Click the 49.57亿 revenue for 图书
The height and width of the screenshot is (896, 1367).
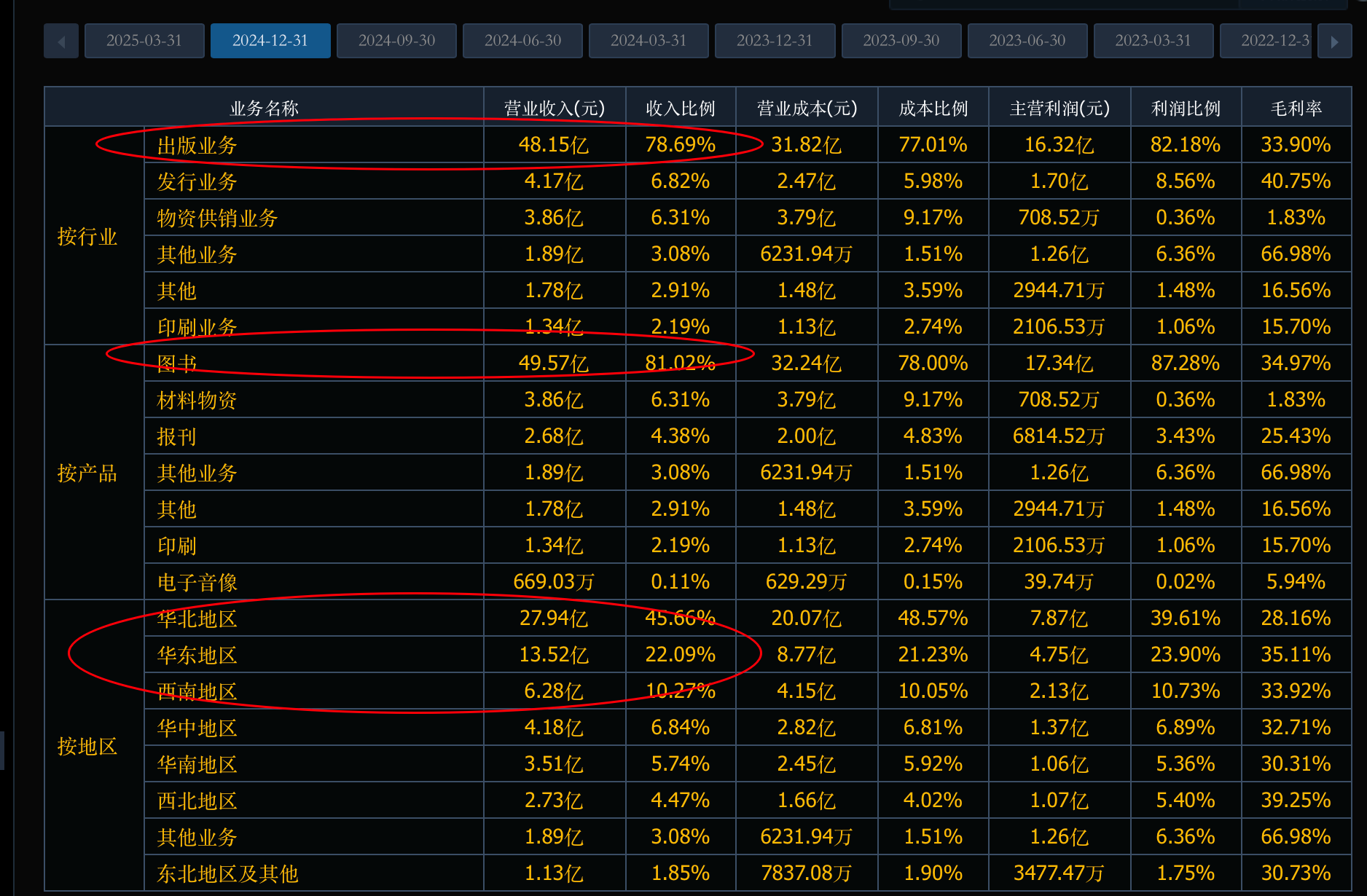[x=554, y=363]
